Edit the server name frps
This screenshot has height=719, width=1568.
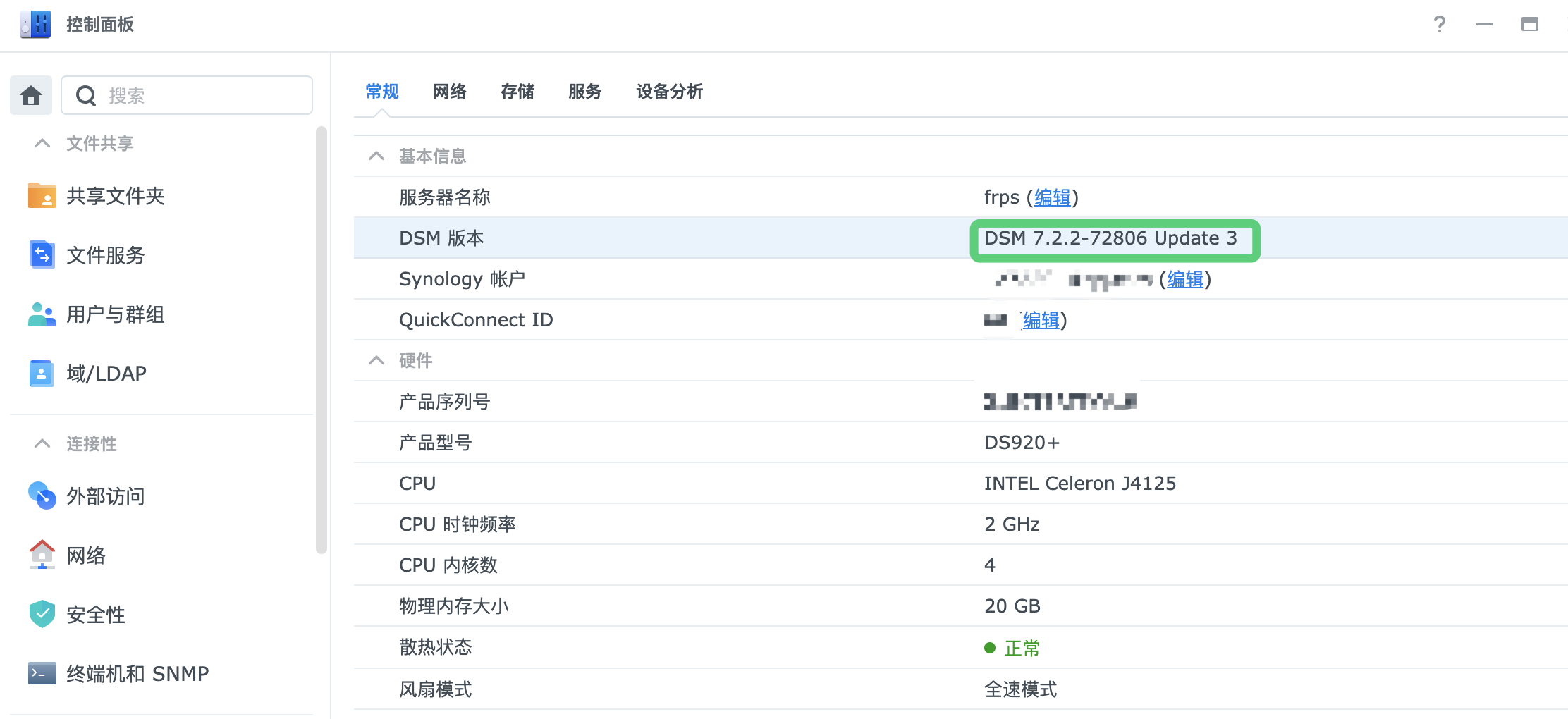(x=1051, y=198)
